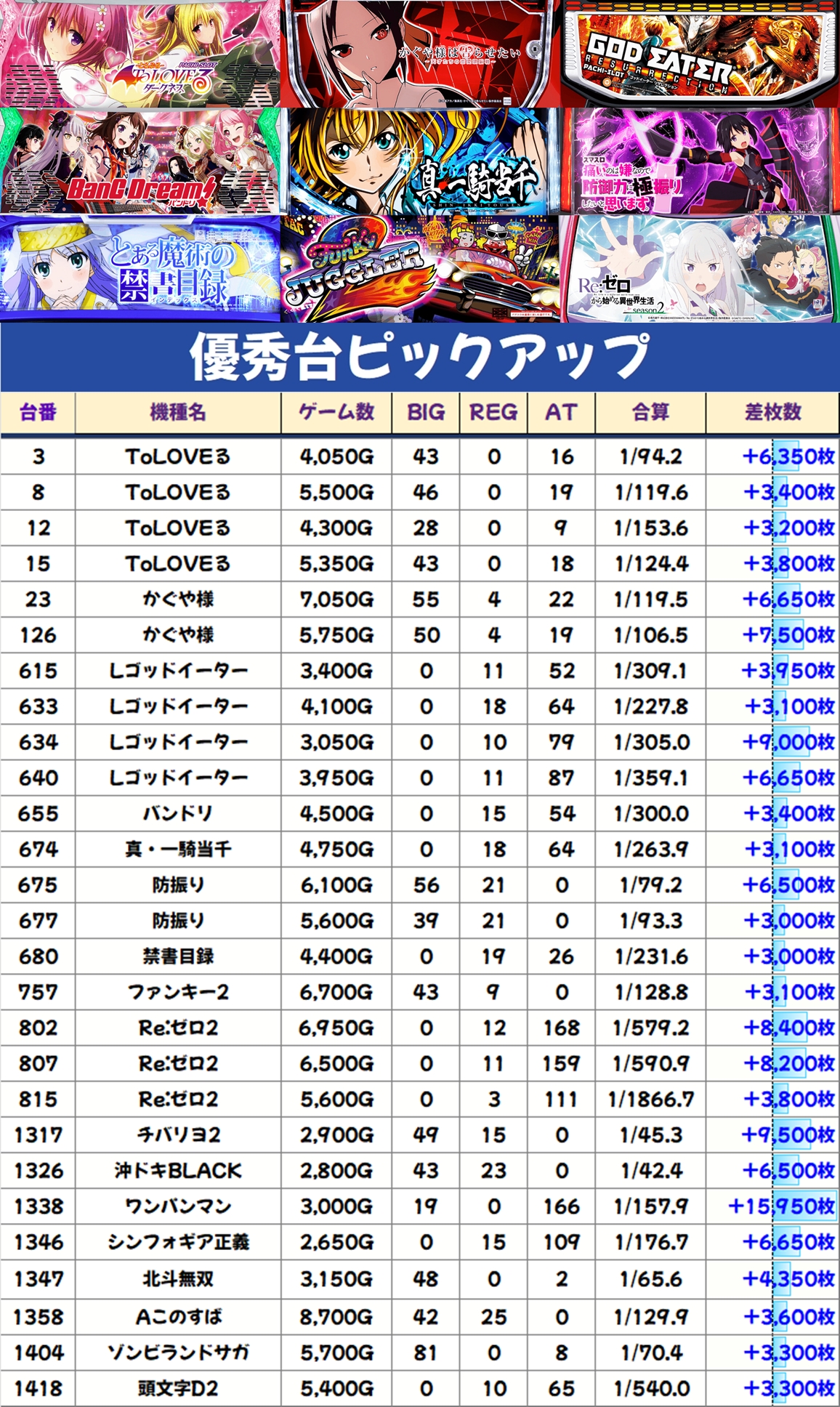Click the 台番 column header
The image size is (840, 1407).
38,413
